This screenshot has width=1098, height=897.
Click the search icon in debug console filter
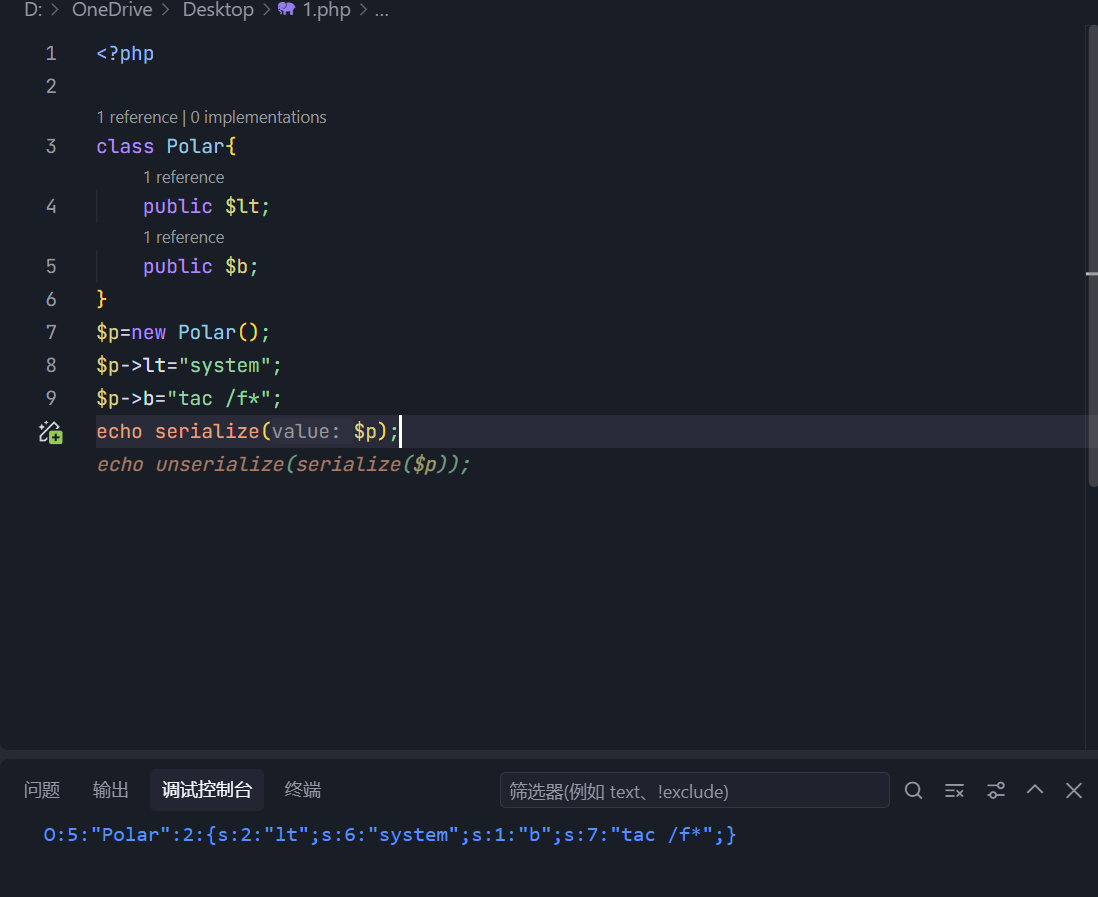click(x=913, y=791)
